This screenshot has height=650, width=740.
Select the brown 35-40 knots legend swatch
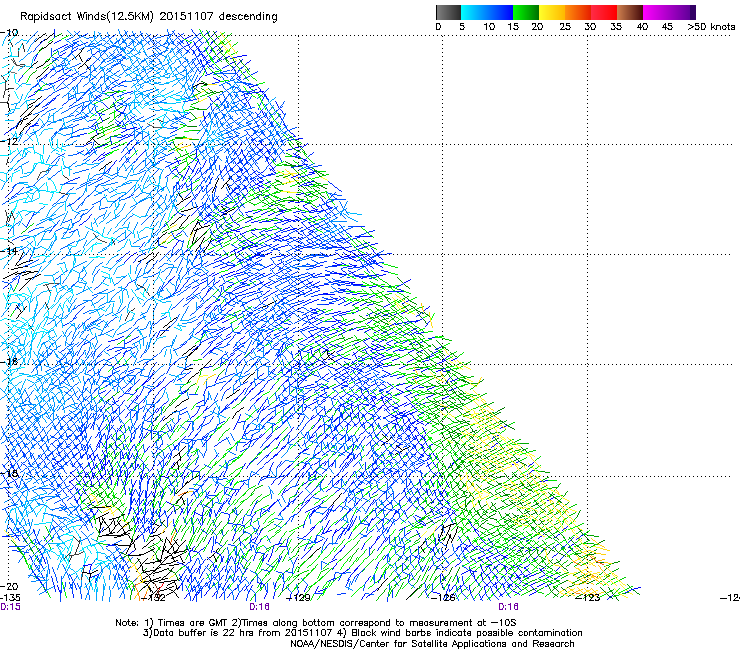click(x=630, y=12)
